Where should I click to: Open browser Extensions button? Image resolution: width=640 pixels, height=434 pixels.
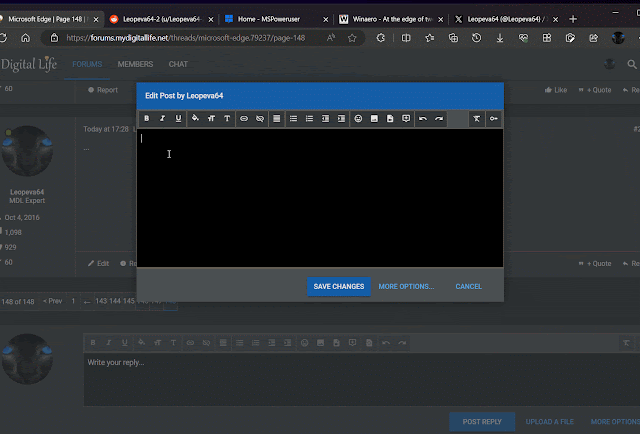[380, 38]
